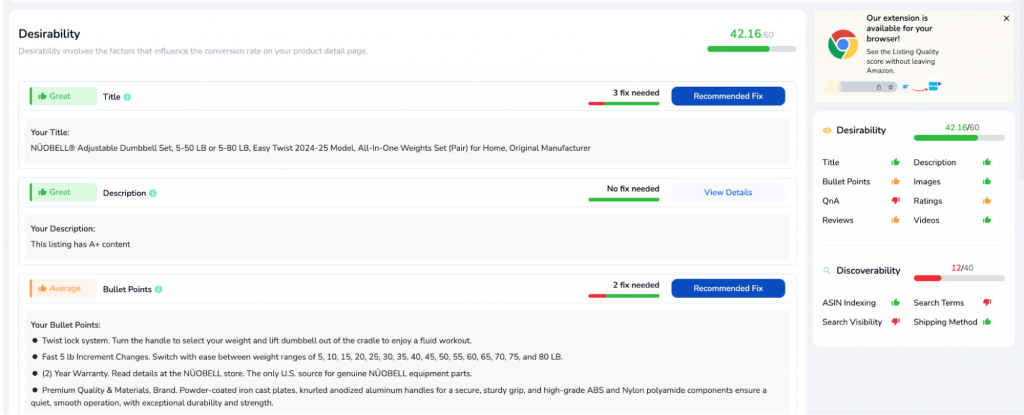
Task: Click 'This listing has A+ content'
Action: [80, 244]
